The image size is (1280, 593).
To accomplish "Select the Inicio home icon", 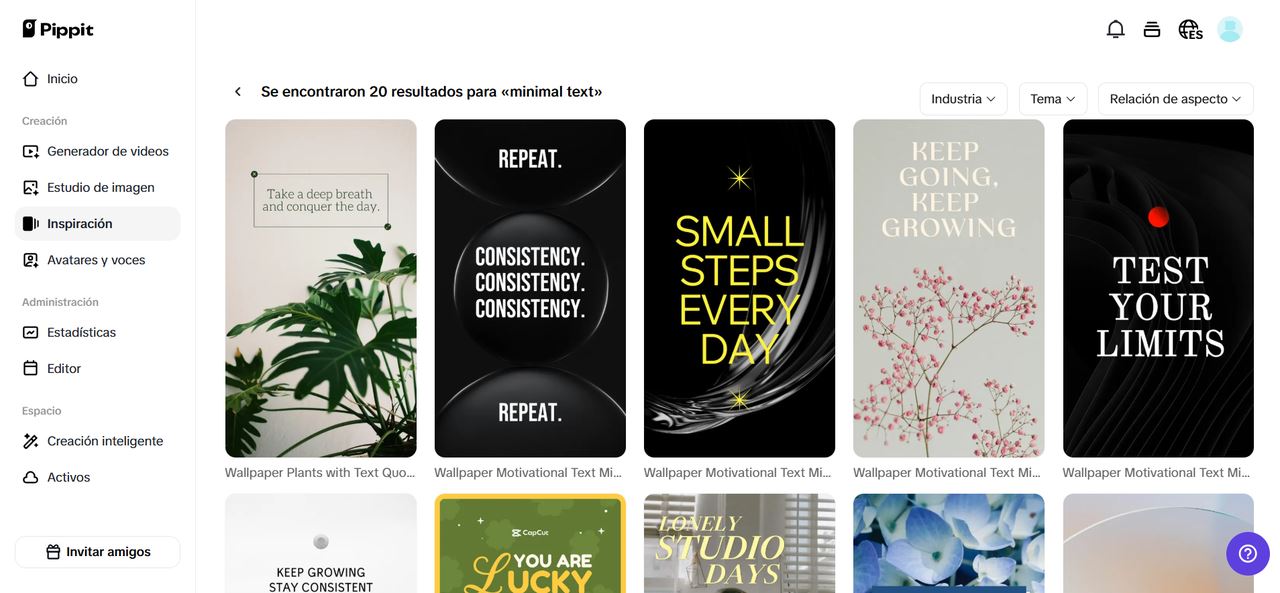I will [x=30, y=79].
